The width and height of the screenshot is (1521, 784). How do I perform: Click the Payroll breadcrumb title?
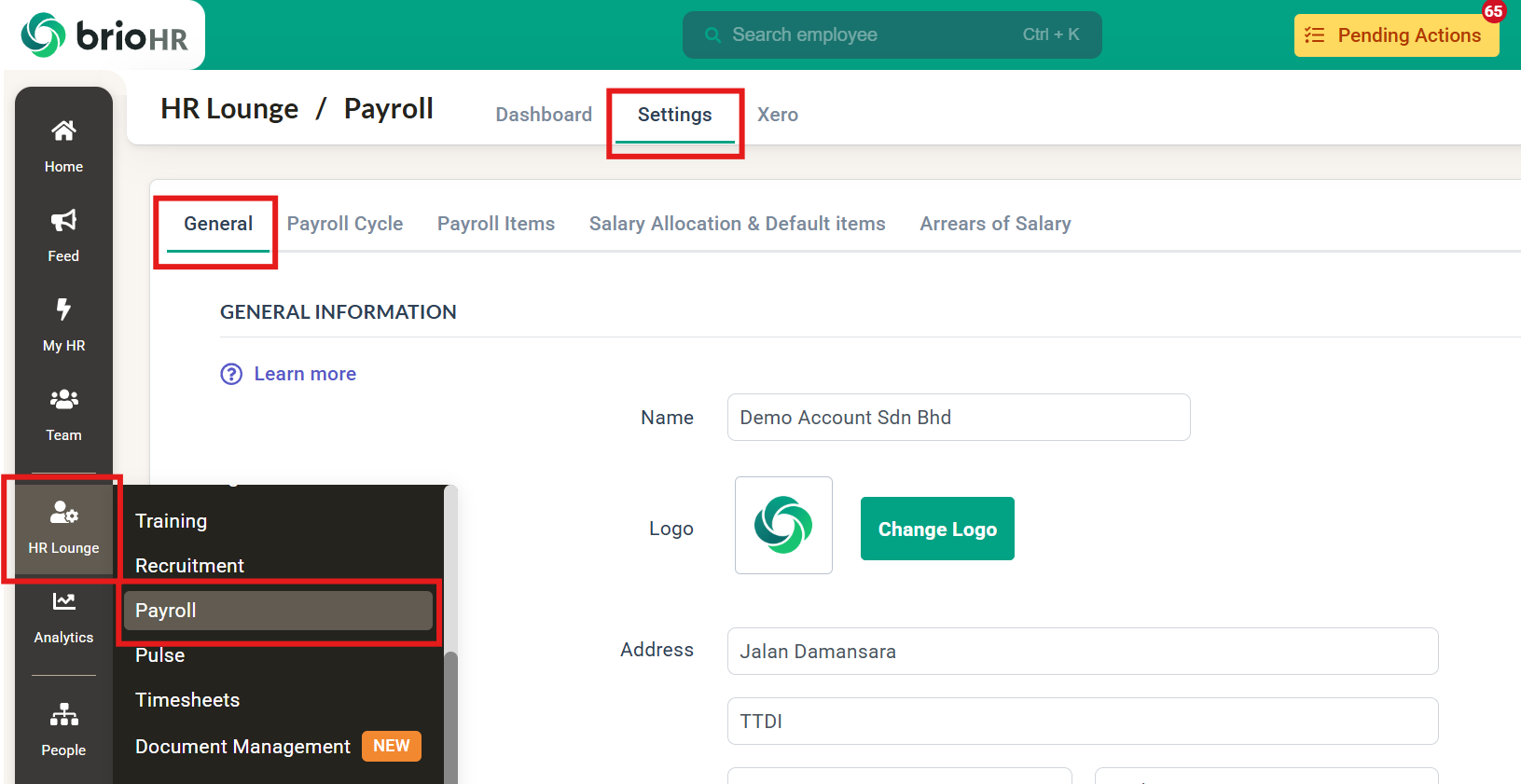coord(389,109)
